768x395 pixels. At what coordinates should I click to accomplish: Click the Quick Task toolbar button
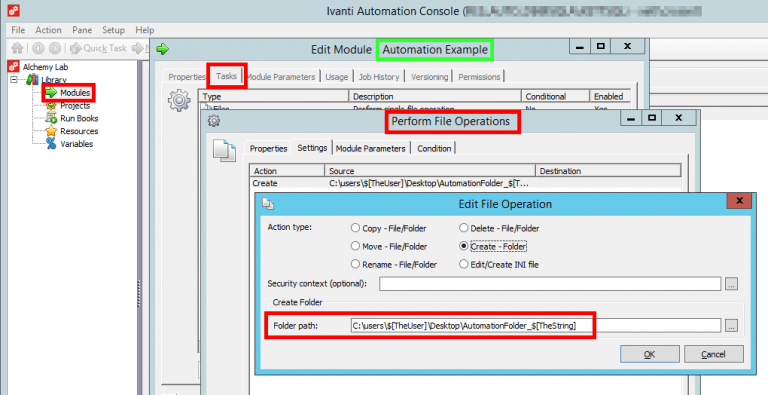click(98, 48)
